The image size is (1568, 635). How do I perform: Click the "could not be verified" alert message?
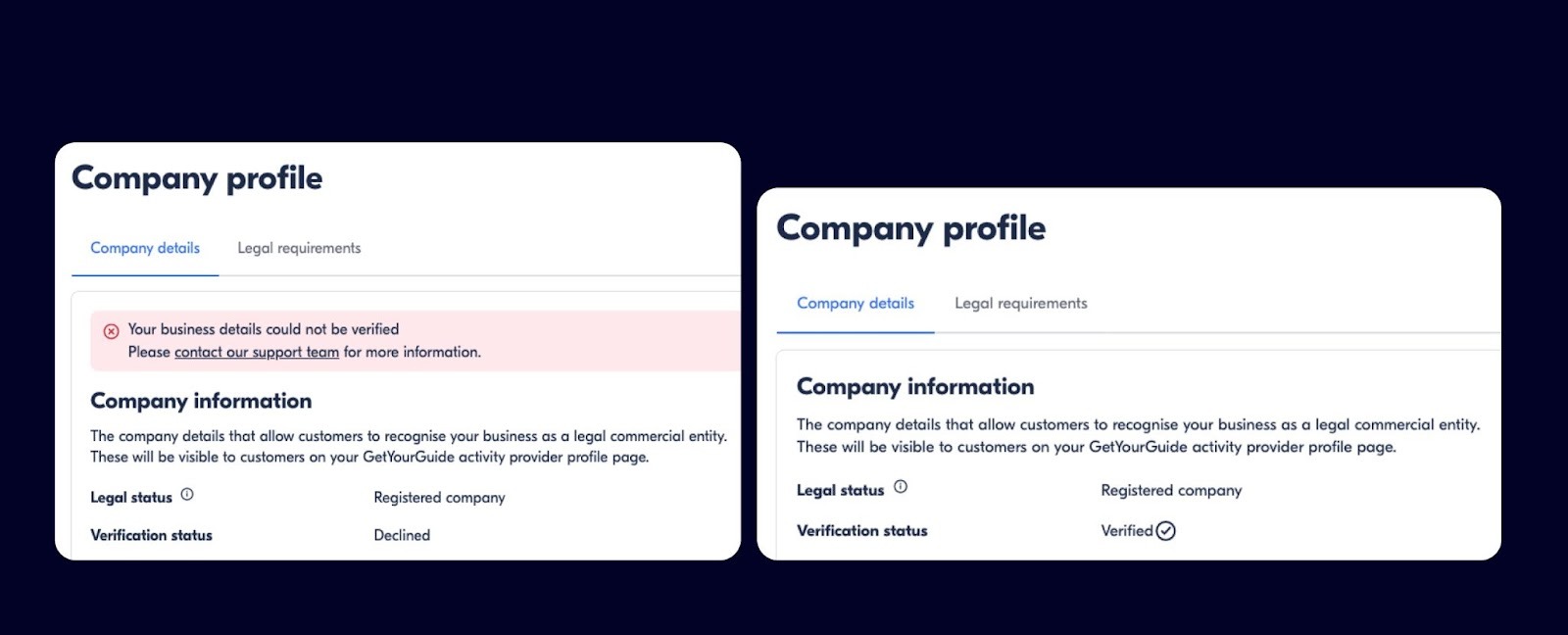264,329
